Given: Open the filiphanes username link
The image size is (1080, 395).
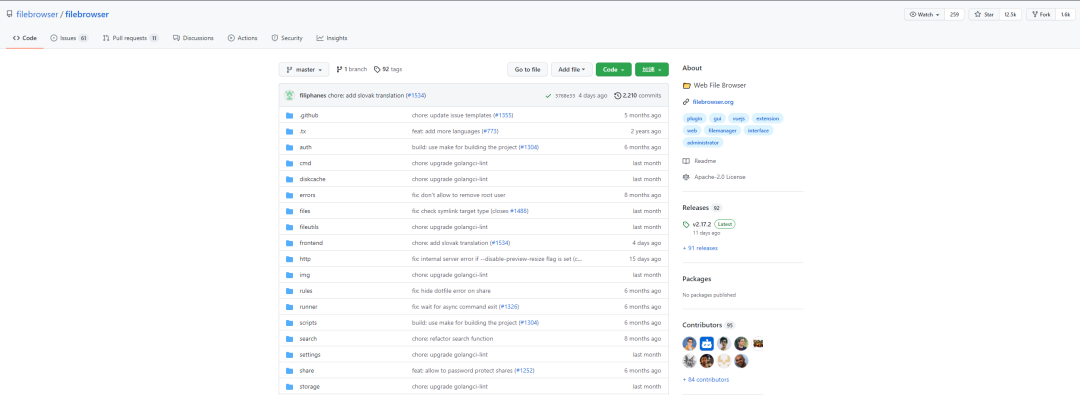Looking at the screenshot, I should pyautogui.click(x=312, y=96).
